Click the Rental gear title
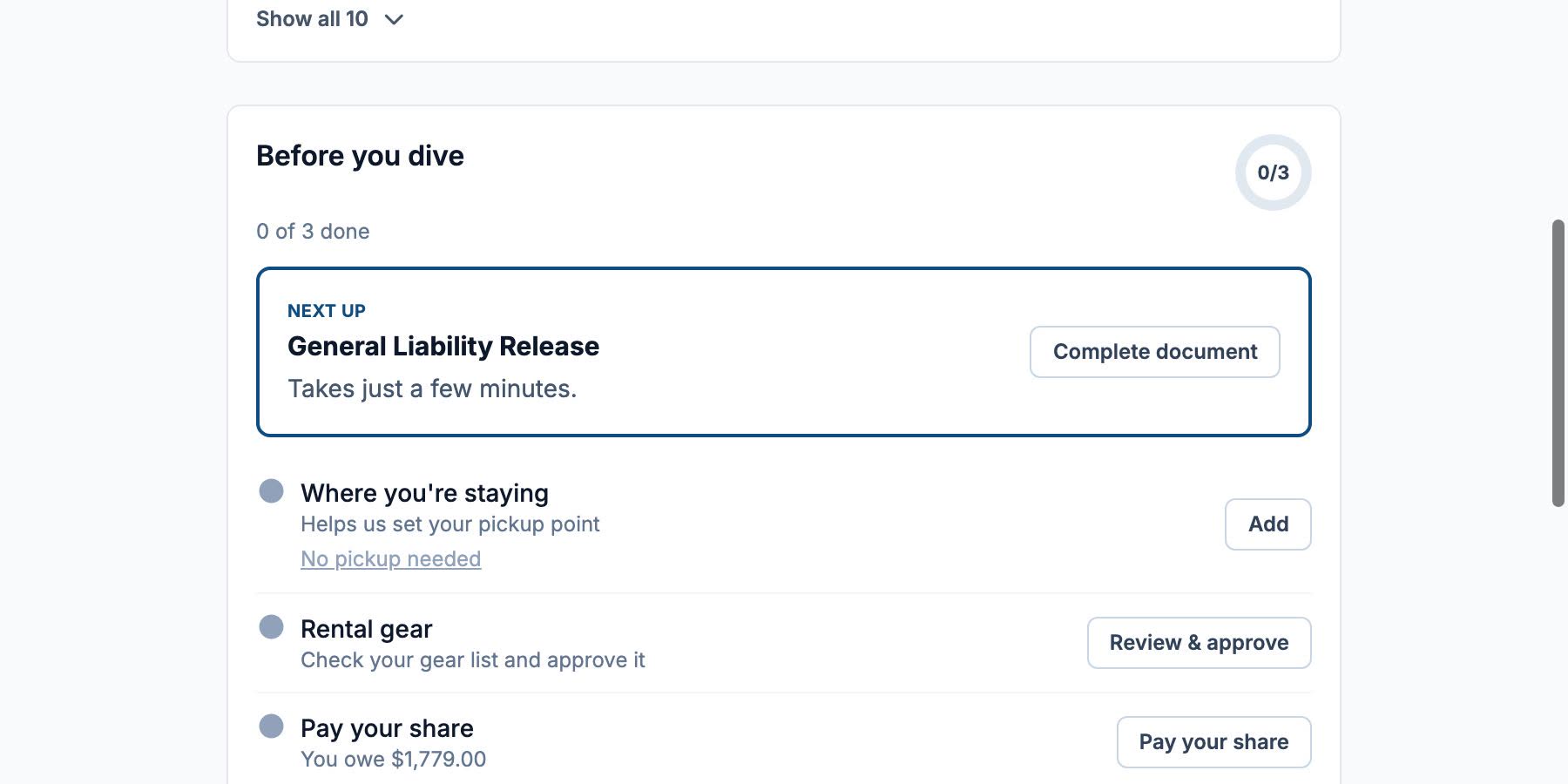1568x784 pixels. coord(367,629)
